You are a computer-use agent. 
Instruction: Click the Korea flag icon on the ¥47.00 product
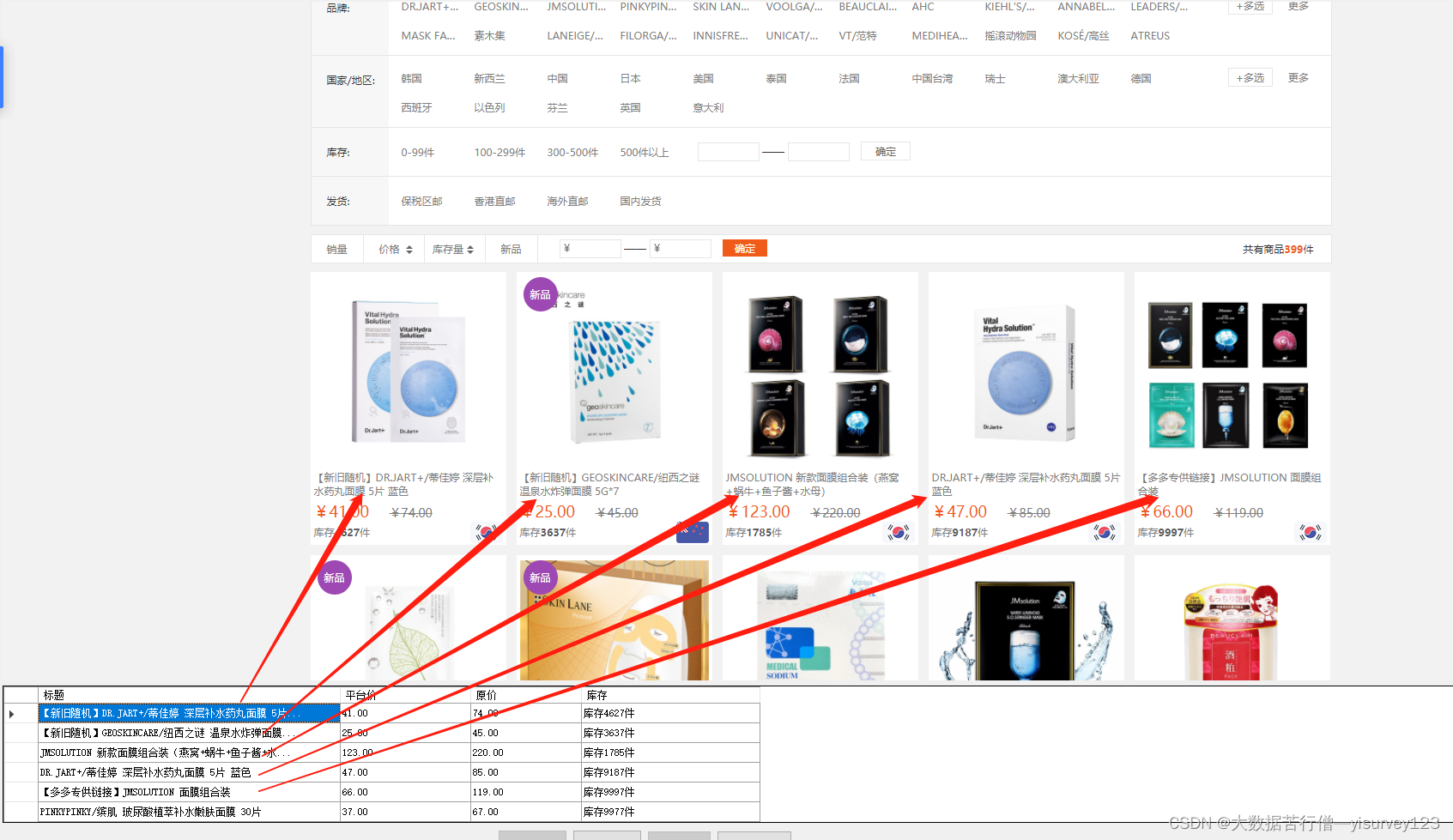coord(1105,533)
